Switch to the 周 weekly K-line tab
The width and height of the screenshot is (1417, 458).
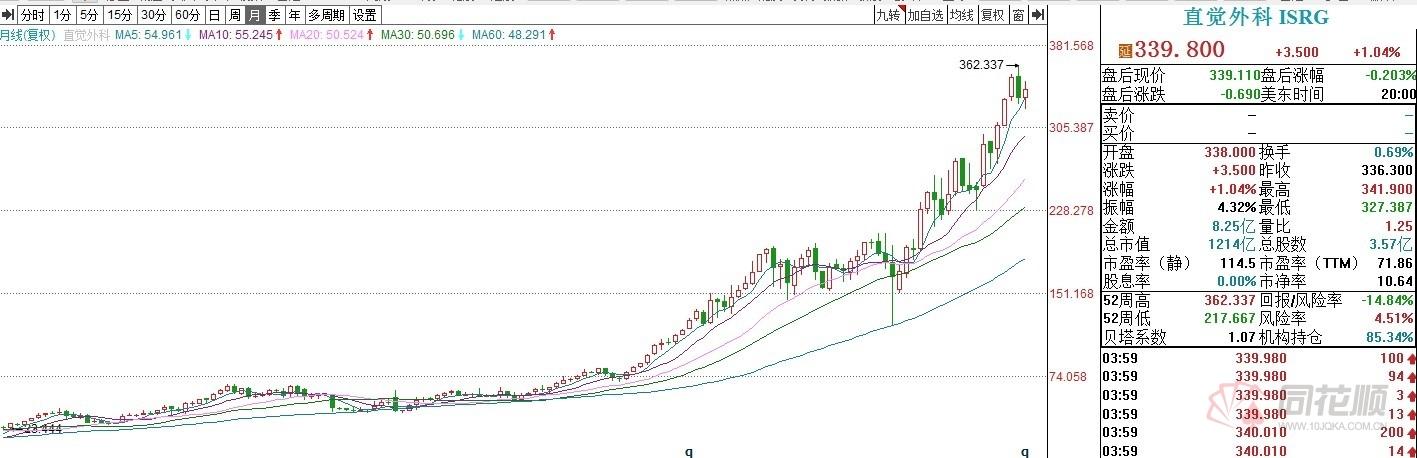click(x=234, y=15)
